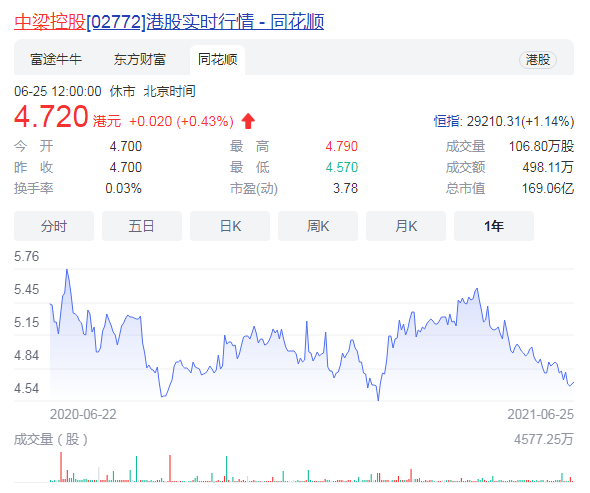Click the 恒指 index label
The image size is (590, 493).
point(448,122)
